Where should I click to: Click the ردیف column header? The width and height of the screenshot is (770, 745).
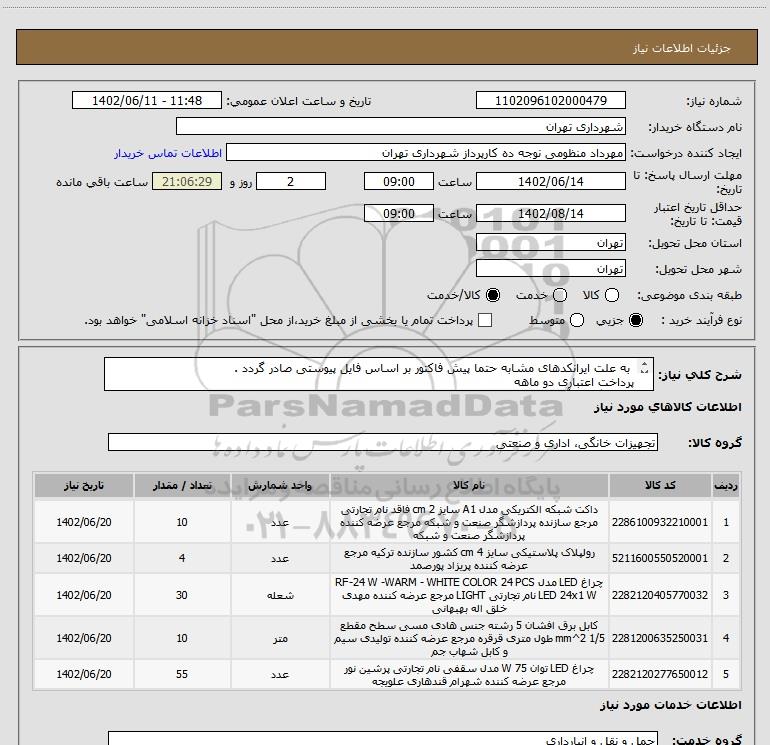coord(726,486)
